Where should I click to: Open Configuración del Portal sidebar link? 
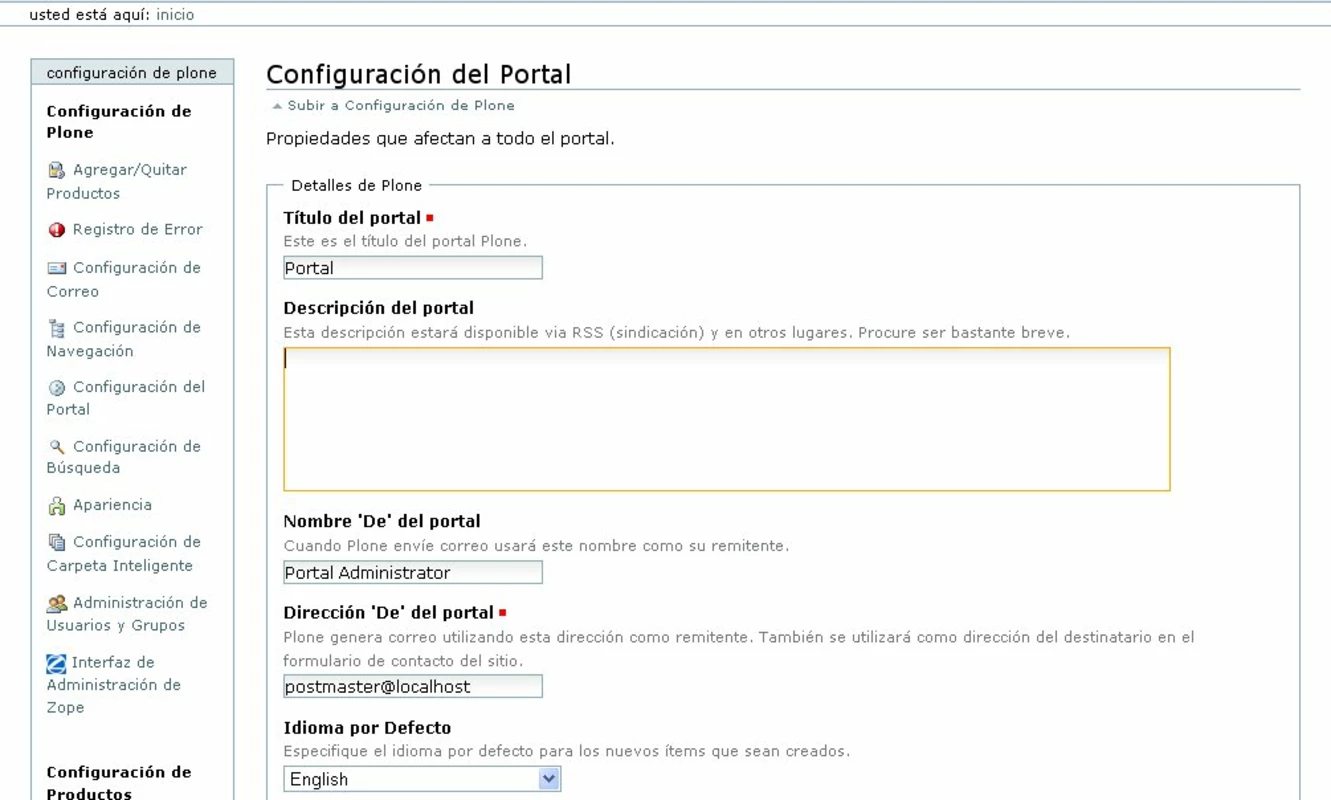tap(126, 398)
